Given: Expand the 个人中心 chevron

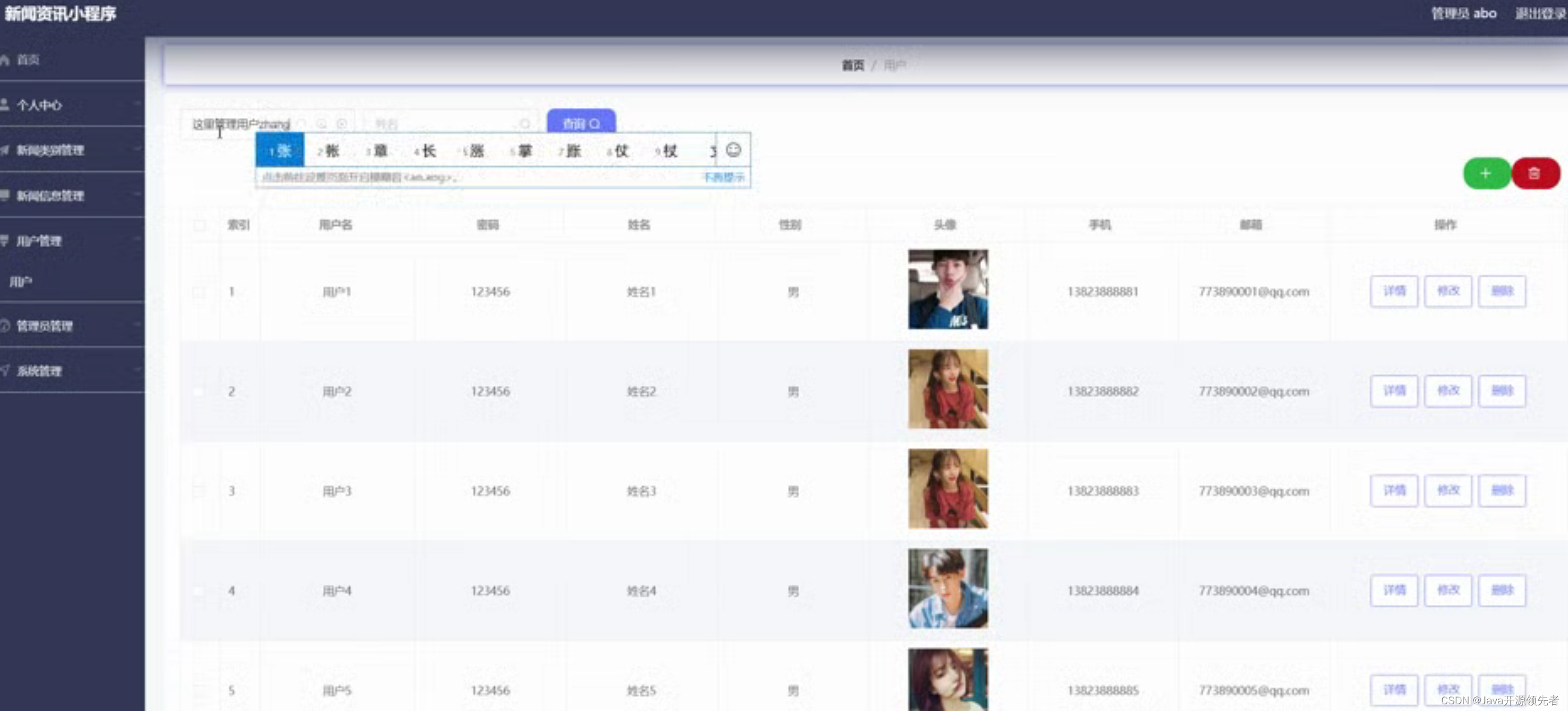Looking at the screenshot, I should (x=136, y=104).
